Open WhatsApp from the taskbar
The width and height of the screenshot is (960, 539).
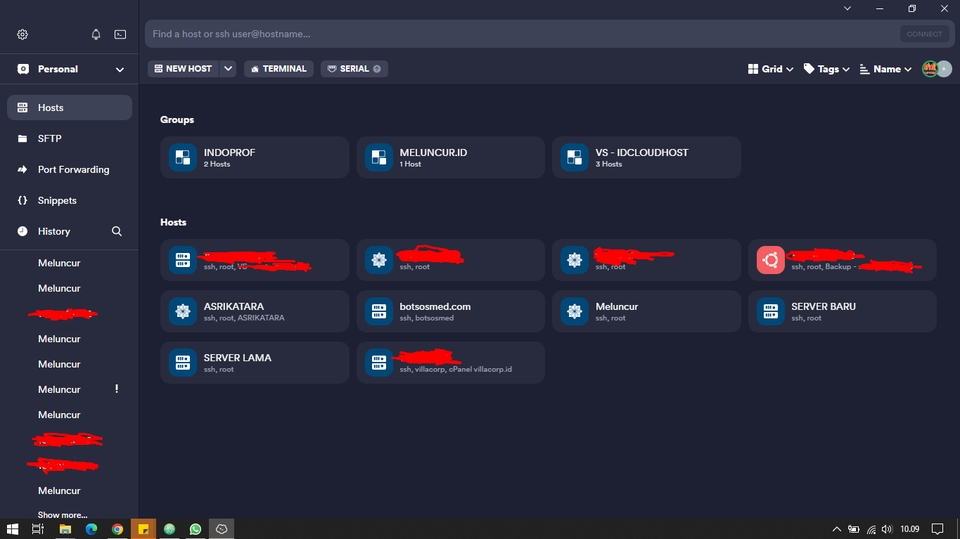point(195,529)
